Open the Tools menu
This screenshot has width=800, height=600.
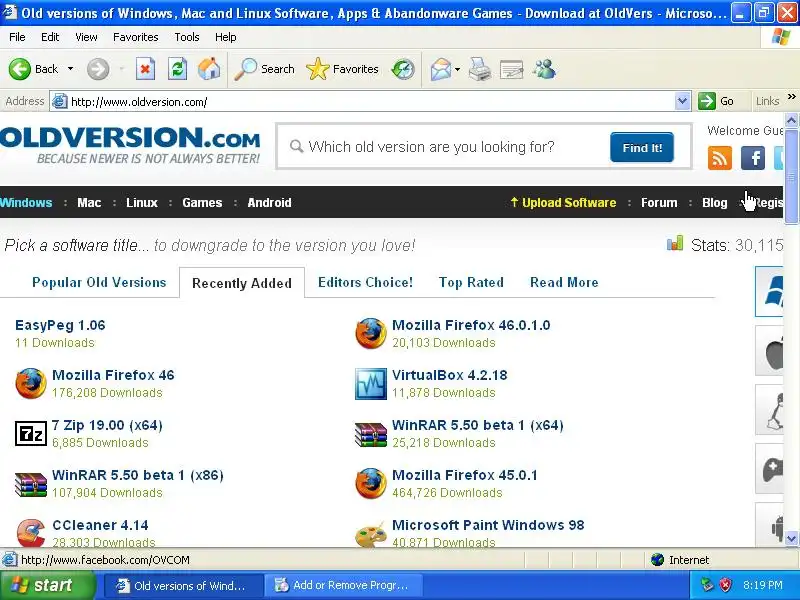coord(187,37)
